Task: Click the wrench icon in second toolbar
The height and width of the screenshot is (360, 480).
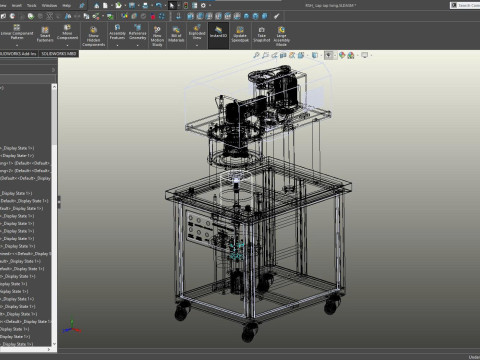Action: pos(276,16)
